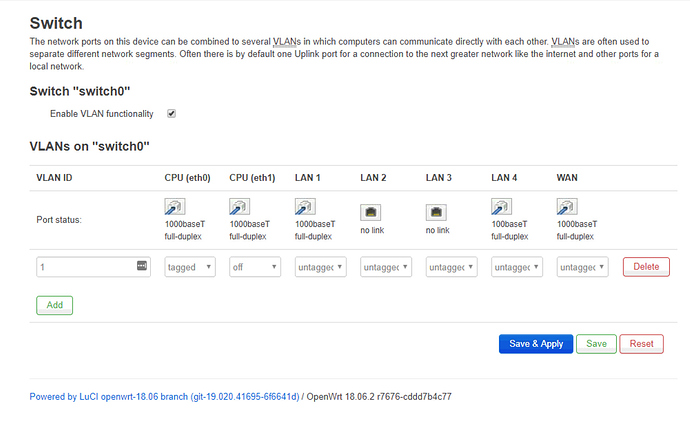Click the Save & Apply button
Image resolution: width=690 pixels, height=425 pixels.
(x=536, y=344)
